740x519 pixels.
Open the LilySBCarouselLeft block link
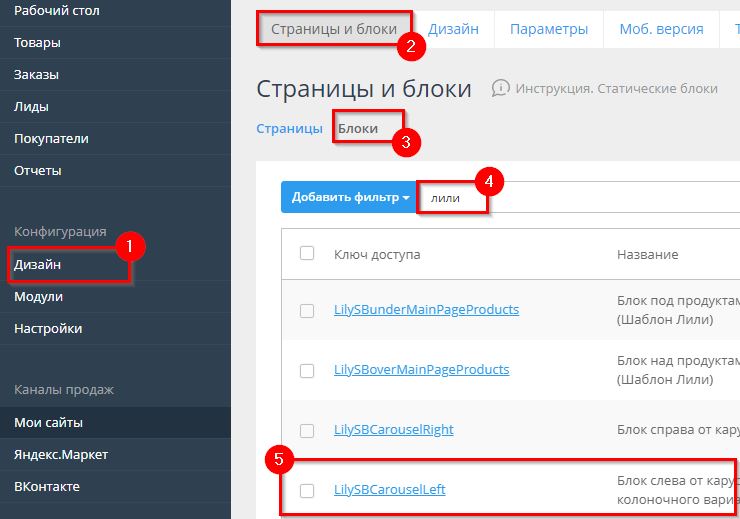tap(389, 490)
